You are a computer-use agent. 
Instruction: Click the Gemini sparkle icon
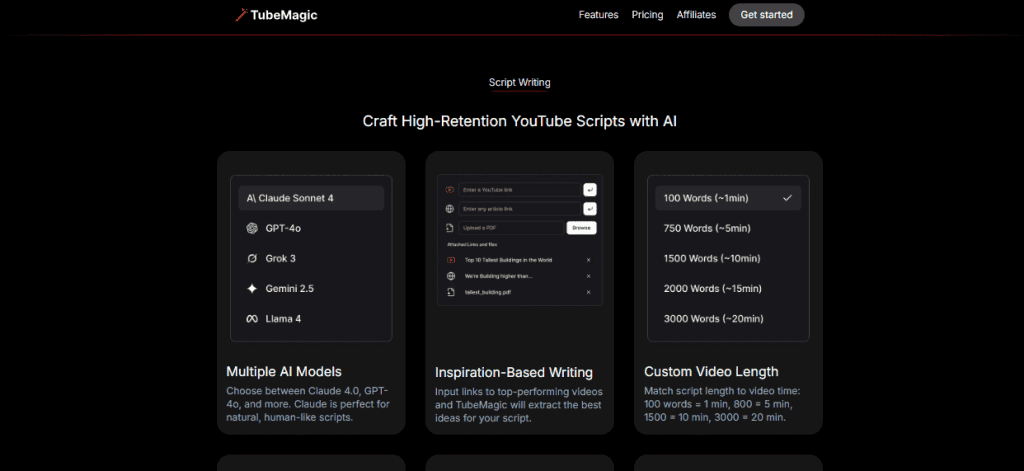click(252, 289)
